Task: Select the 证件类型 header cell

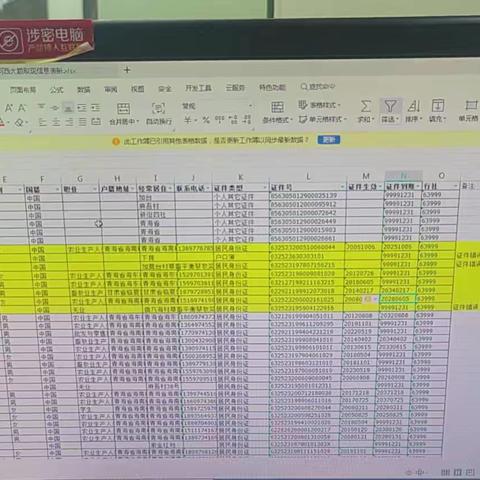Action: pos(241,188)
